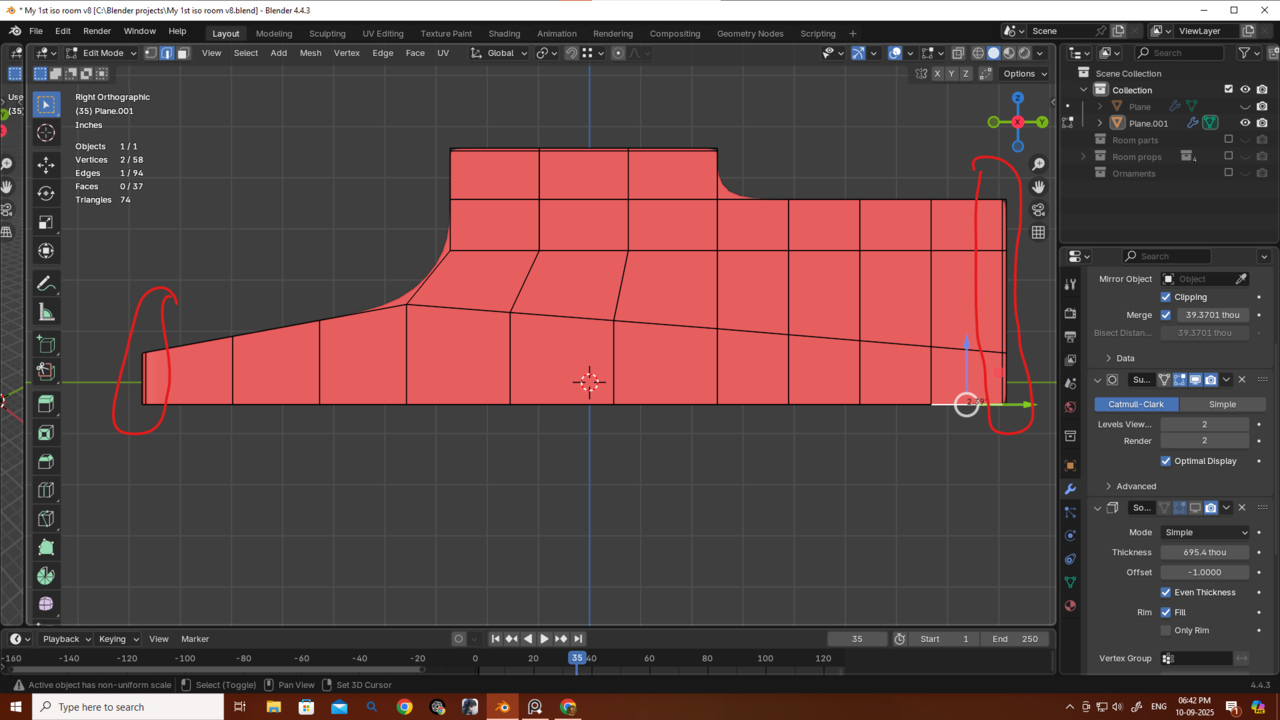Open the Mesh menu
The image size is (1280, 720).
[310, 53]
